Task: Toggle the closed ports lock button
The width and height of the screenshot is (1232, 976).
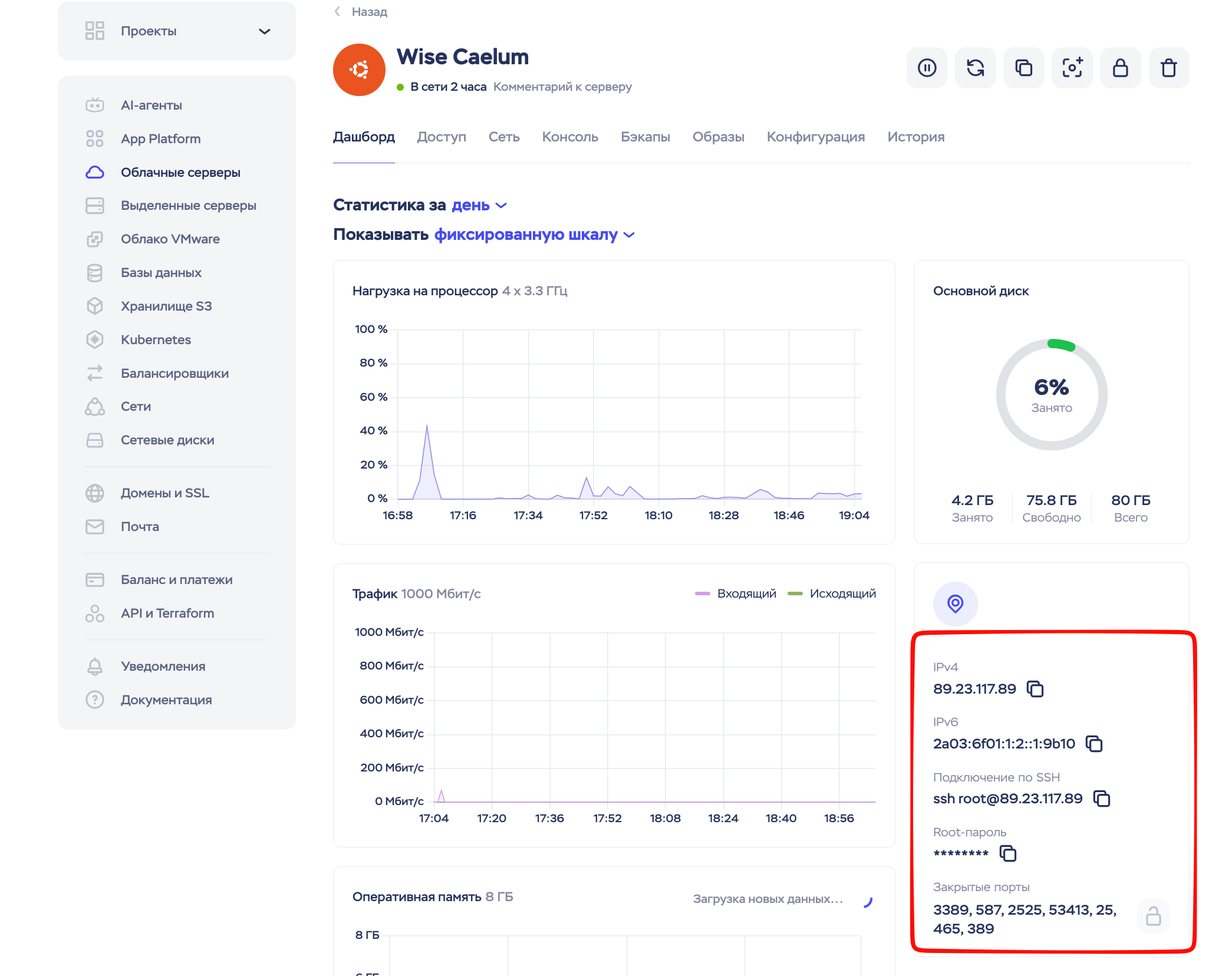Action: (x=1153, y=916)
